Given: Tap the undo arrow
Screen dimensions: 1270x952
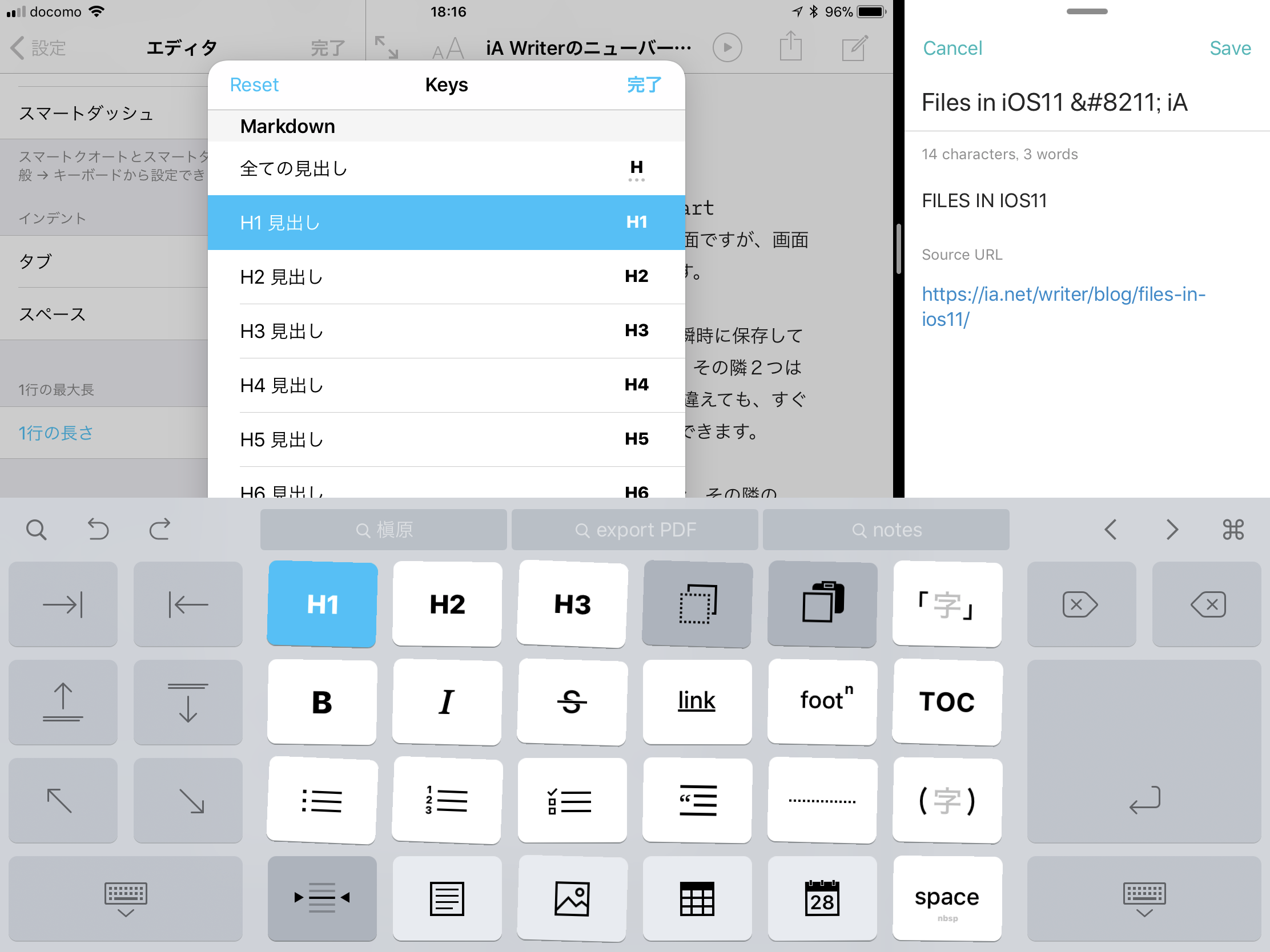Looking at the screenshot, I should (98, 530).
